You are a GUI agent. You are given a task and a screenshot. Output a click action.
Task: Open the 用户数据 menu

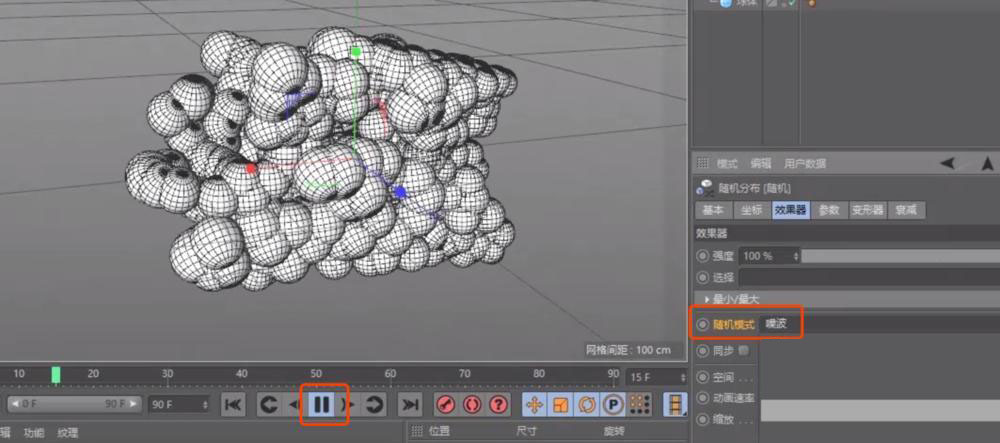[x=805, y=163]
